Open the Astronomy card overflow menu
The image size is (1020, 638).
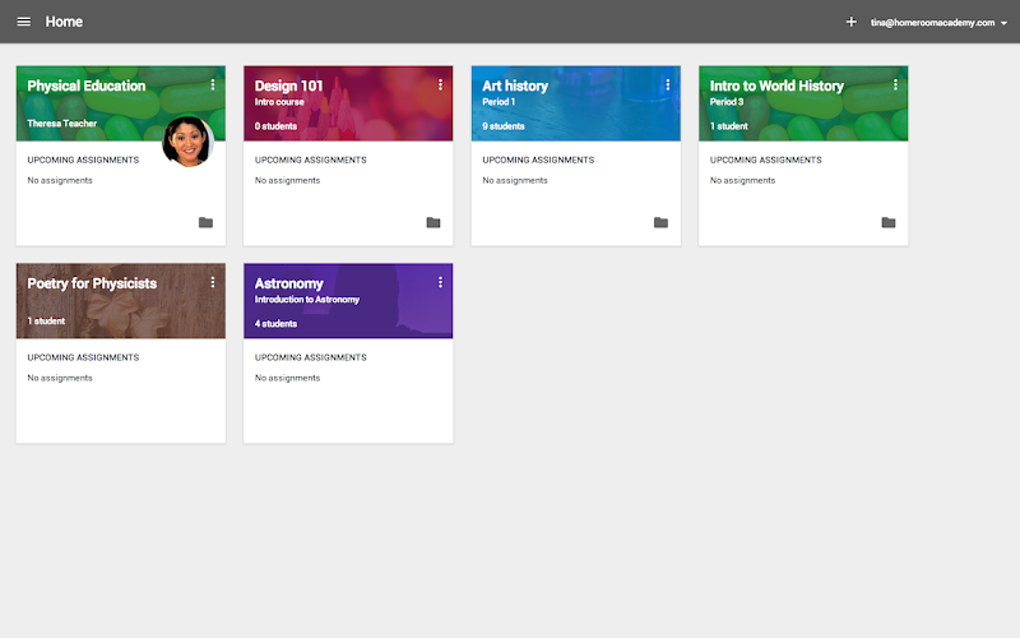[x=440, y=282]
